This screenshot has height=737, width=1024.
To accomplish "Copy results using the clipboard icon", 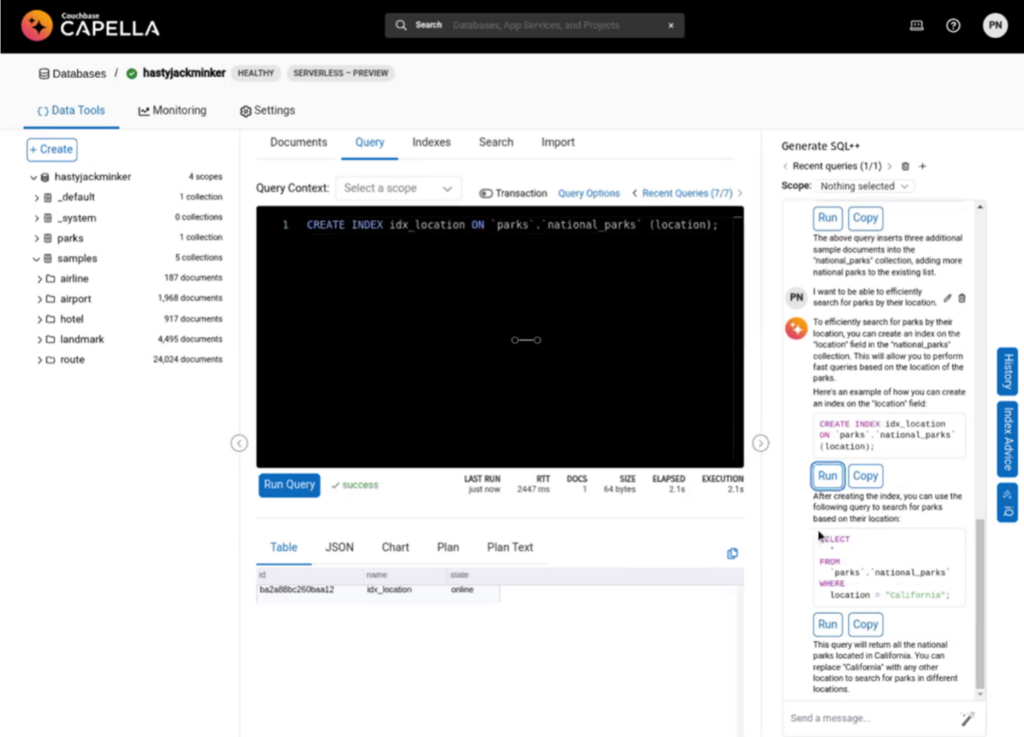I will [x=732, y=554].
